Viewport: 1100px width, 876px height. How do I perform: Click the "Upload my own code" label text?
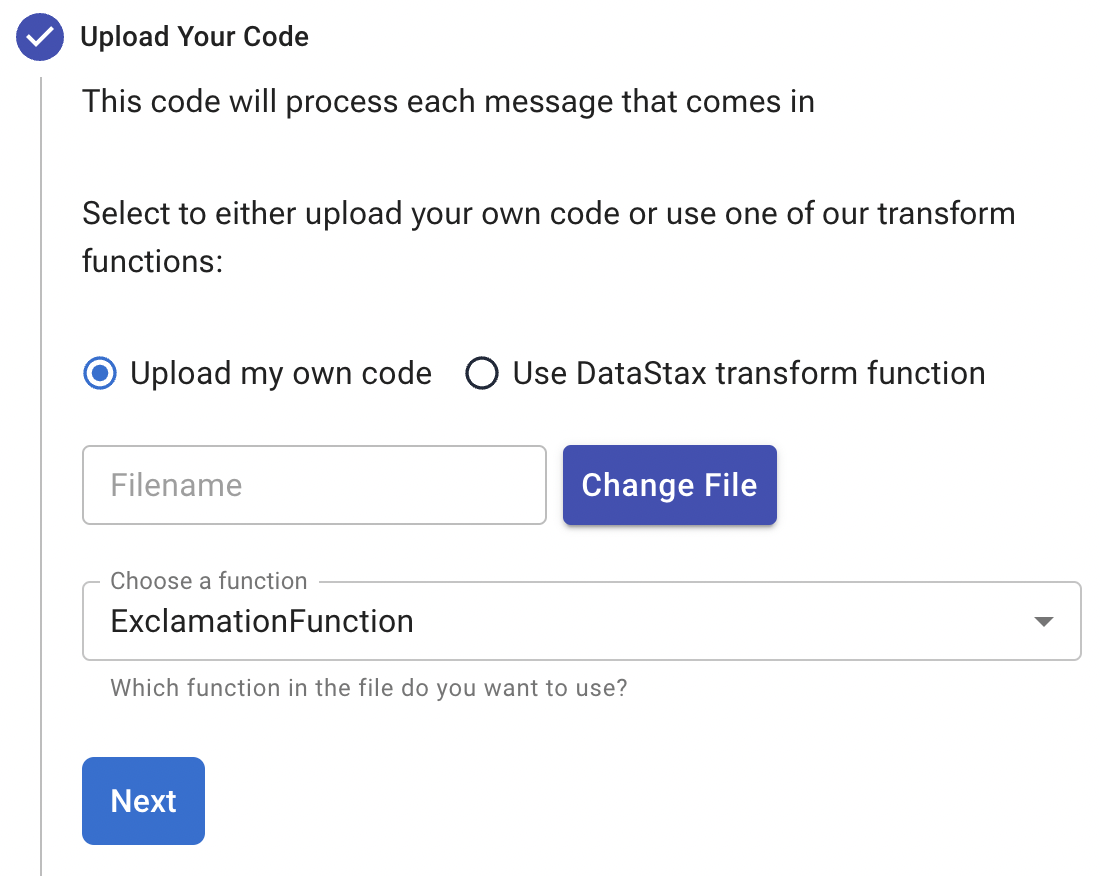tap(281, 374)
